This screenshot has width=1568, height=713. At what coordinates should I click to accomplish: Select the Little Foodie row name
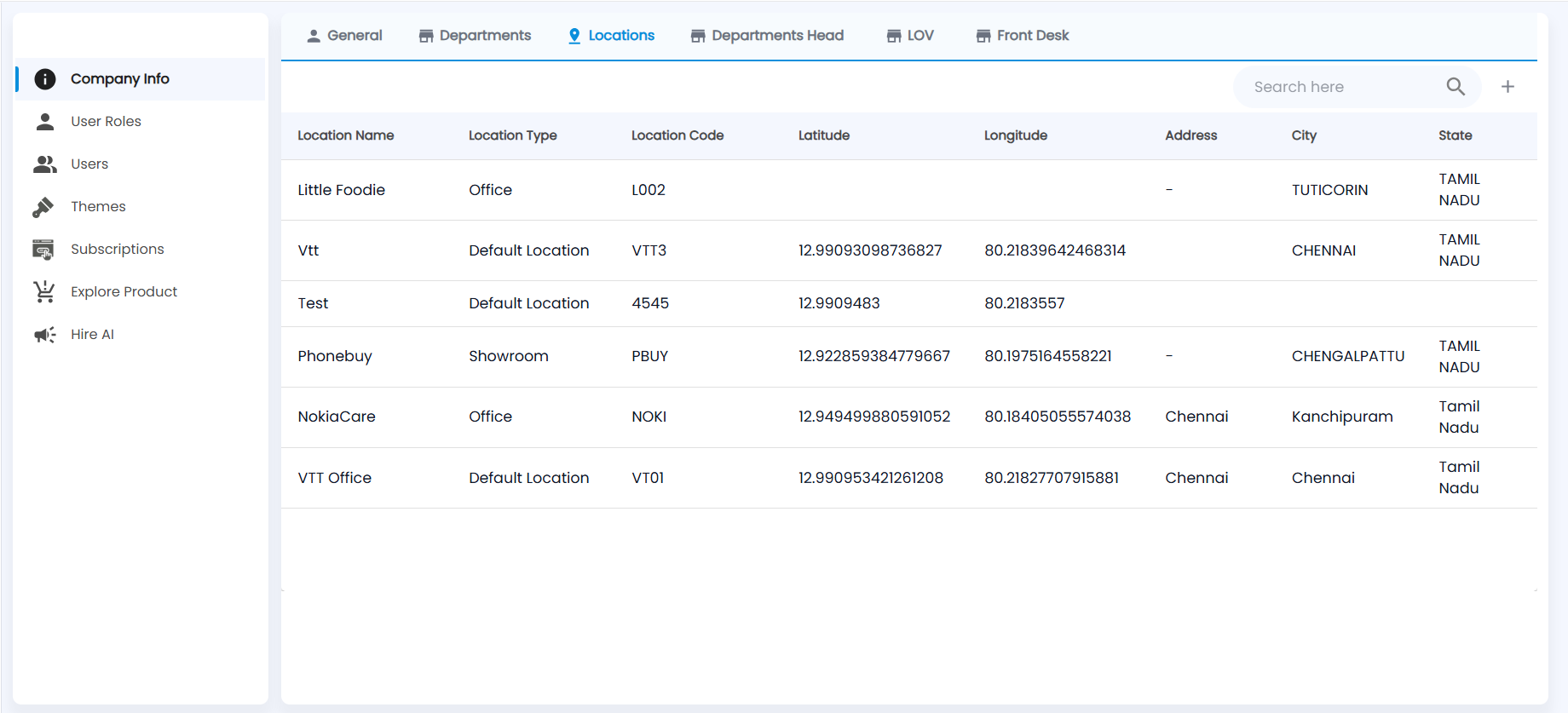click(341, 190)
